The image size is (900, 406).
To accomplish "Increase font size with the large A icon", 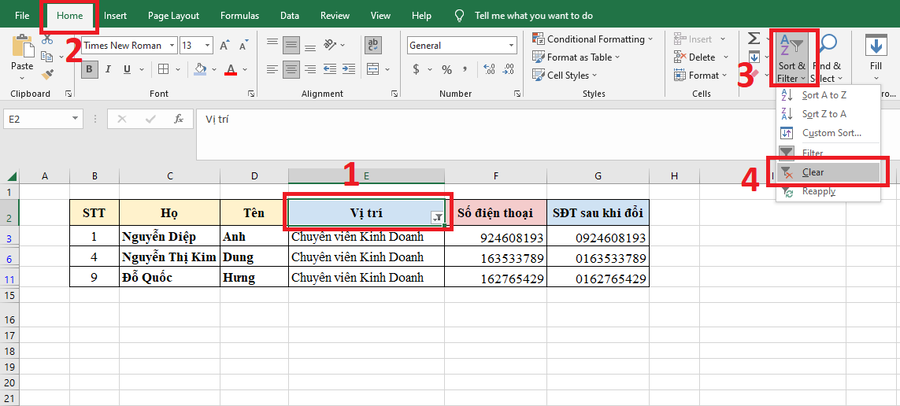I will [x=225, y=45].
